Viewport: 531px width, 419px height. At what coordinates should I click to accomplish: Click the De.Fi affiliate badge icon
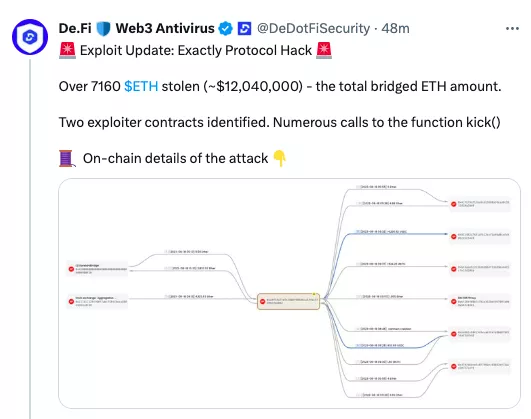(244, 28)
